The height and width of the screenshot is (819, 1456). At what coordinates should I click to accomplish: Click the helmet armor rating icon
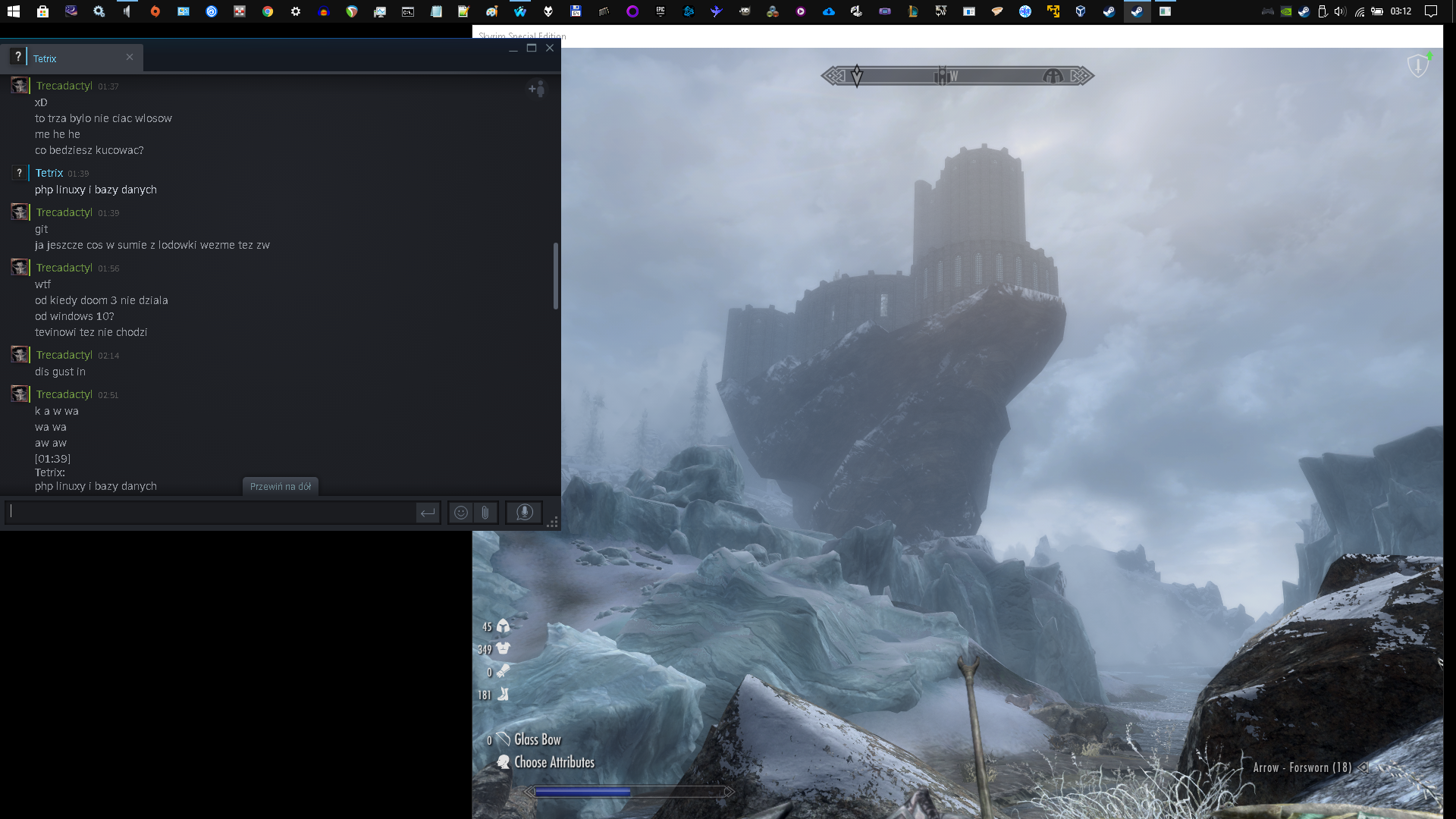coord(504,626)
